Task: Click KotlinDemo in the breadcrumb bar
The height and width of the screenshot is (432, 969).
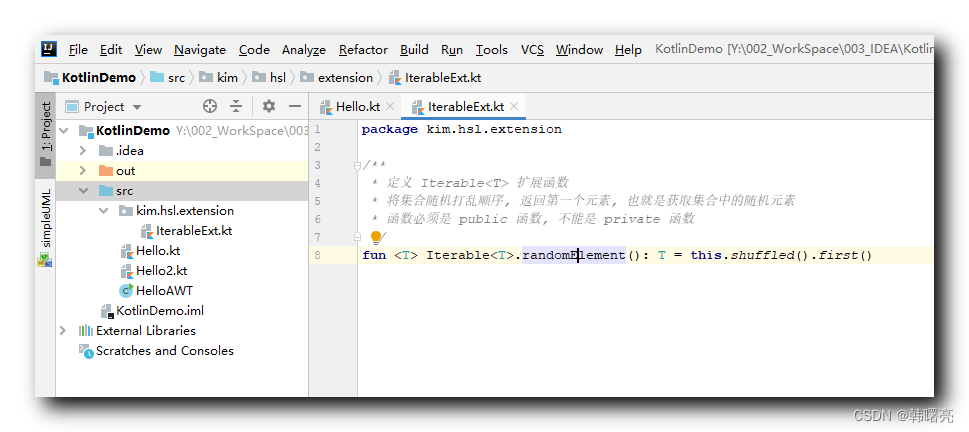Action: pyautogui.click(x=90, y=78)
